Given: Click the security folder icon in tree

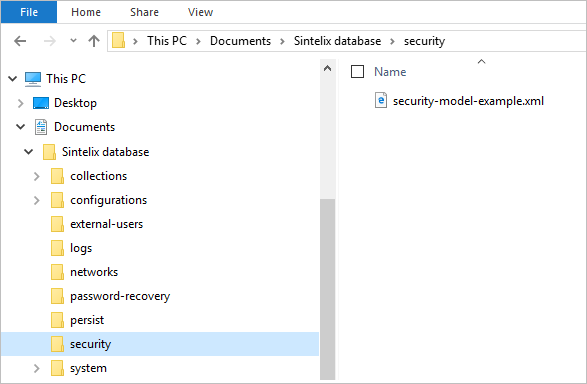Looking at the screenshot, I should click(x=57, y=344).
